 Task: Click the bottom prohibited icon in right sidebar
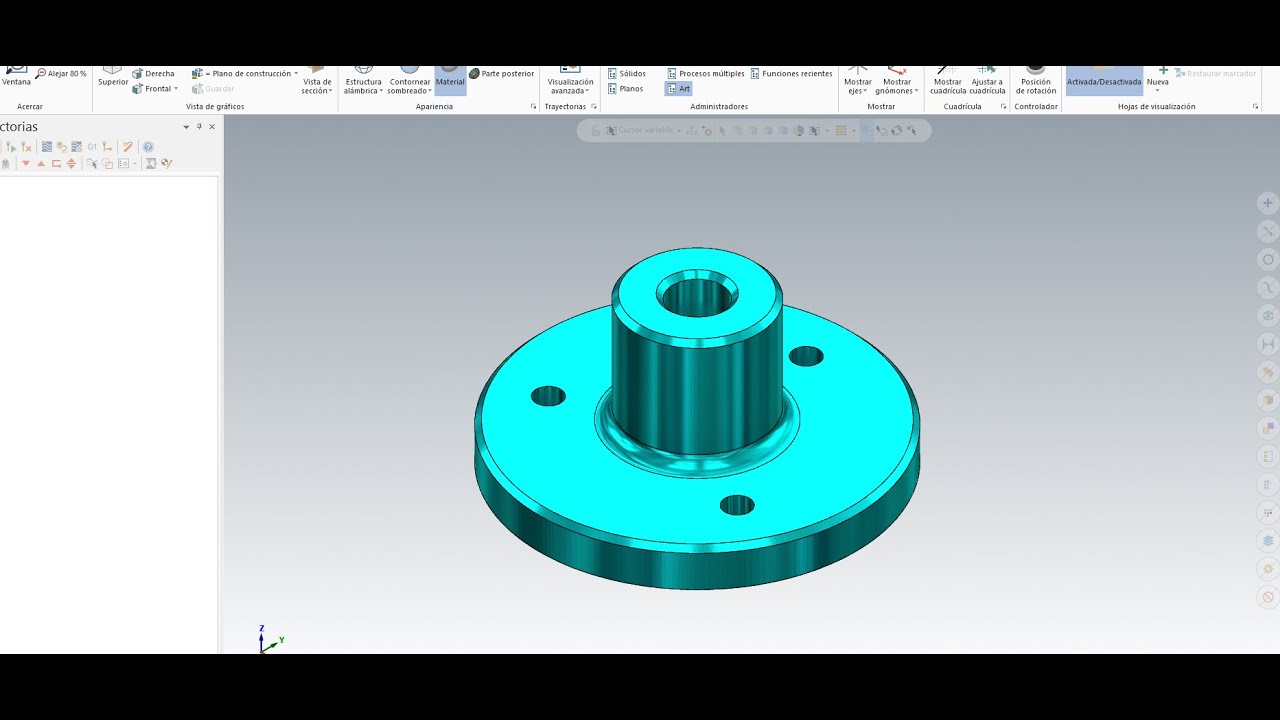1268,597
